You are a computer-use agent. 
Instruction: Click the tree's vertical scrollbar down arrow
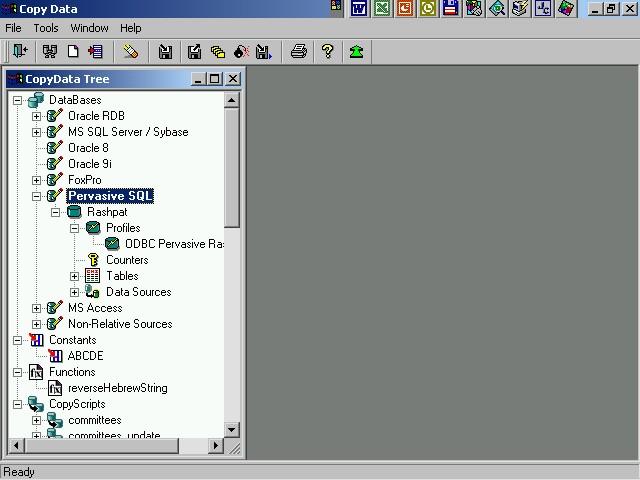click(x=232, y=430)
